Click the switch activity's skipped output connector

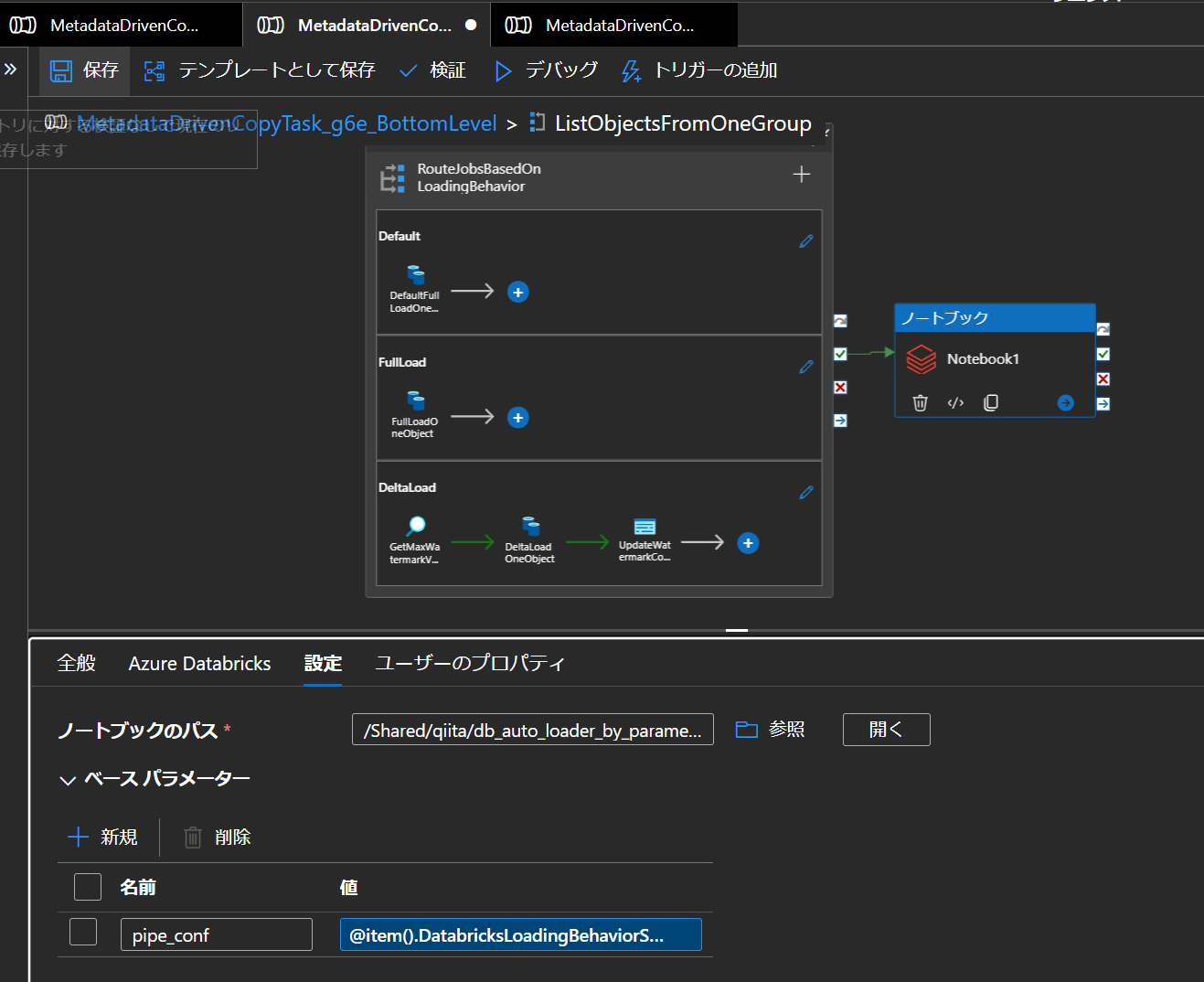tap(840, 321)
